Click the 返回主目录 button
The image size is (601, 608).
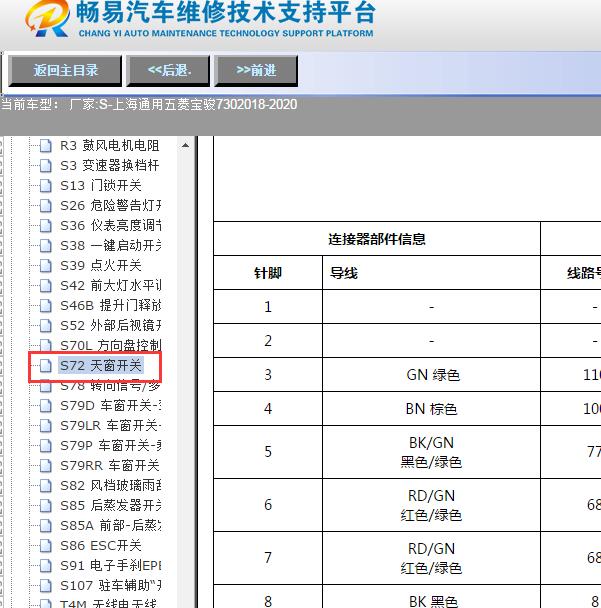(65, 71)
